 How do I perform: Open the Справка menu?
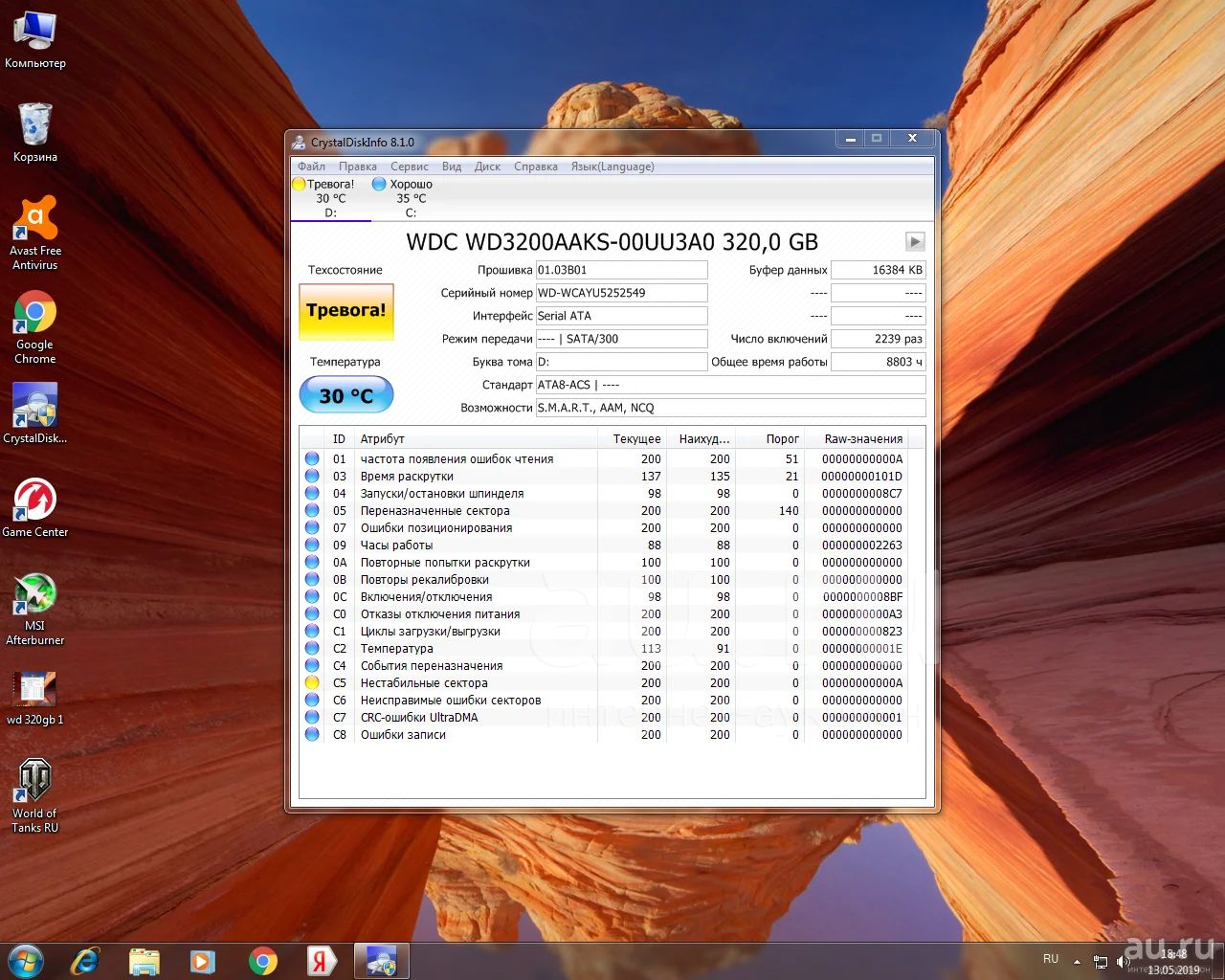click(535, 167)
